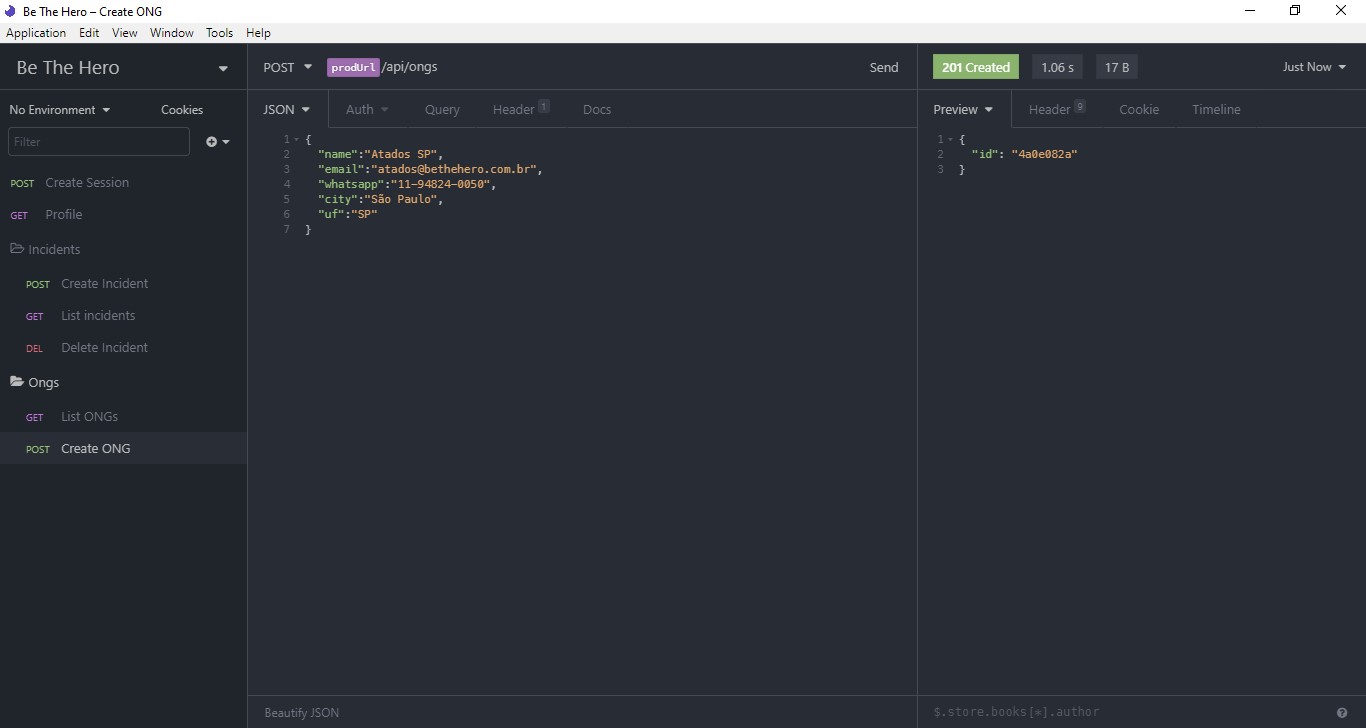Click the 201 Created status badge
The width and height of the screenshot is (1366, 728).
click(976, 67)
